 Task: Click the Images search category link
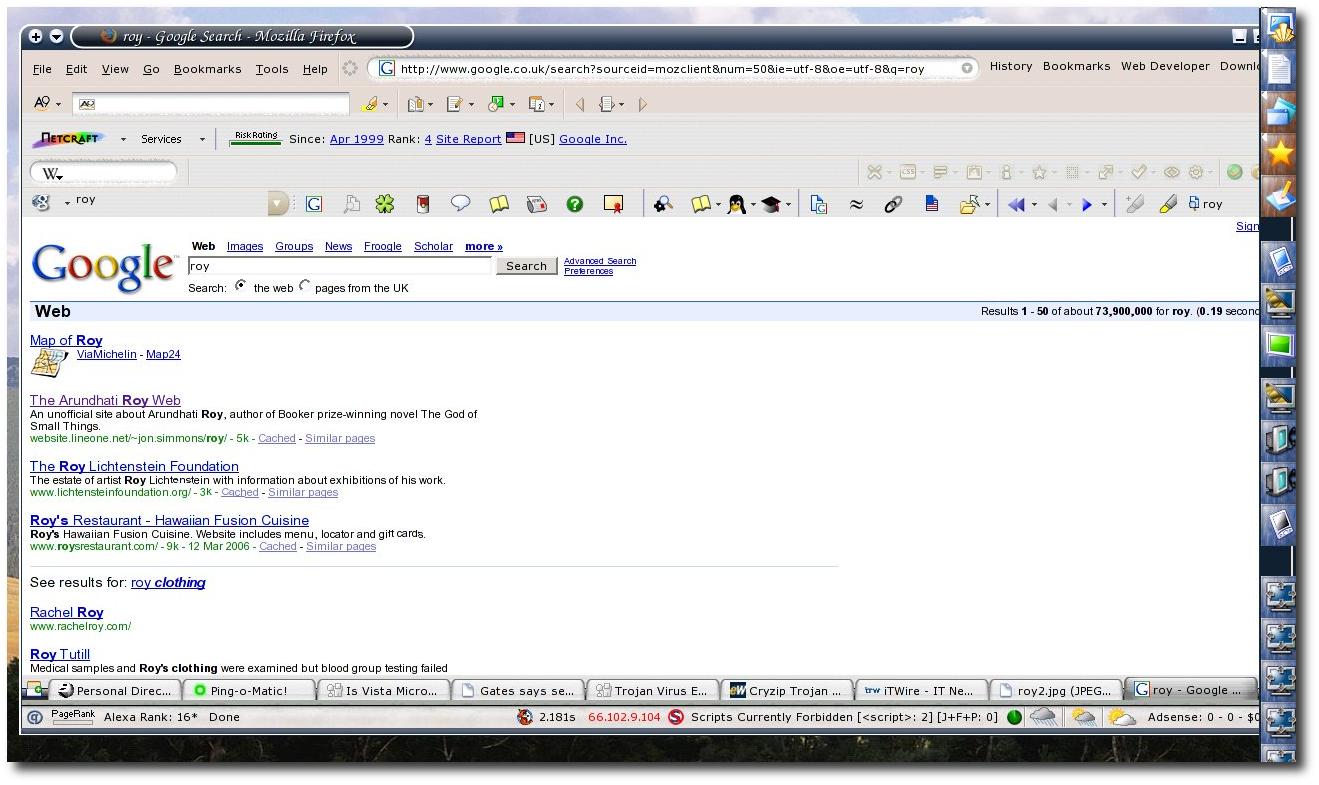245,246
